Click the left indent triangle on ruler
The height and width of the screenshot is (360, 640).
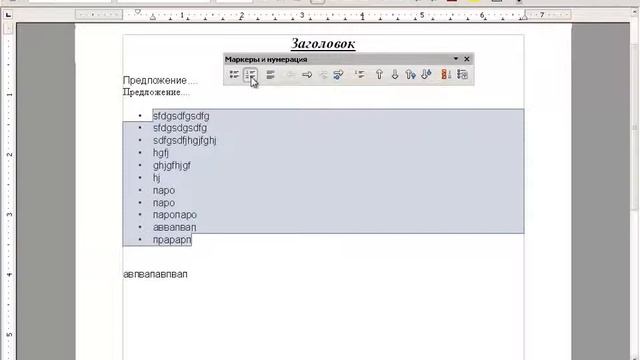[153, 18]
